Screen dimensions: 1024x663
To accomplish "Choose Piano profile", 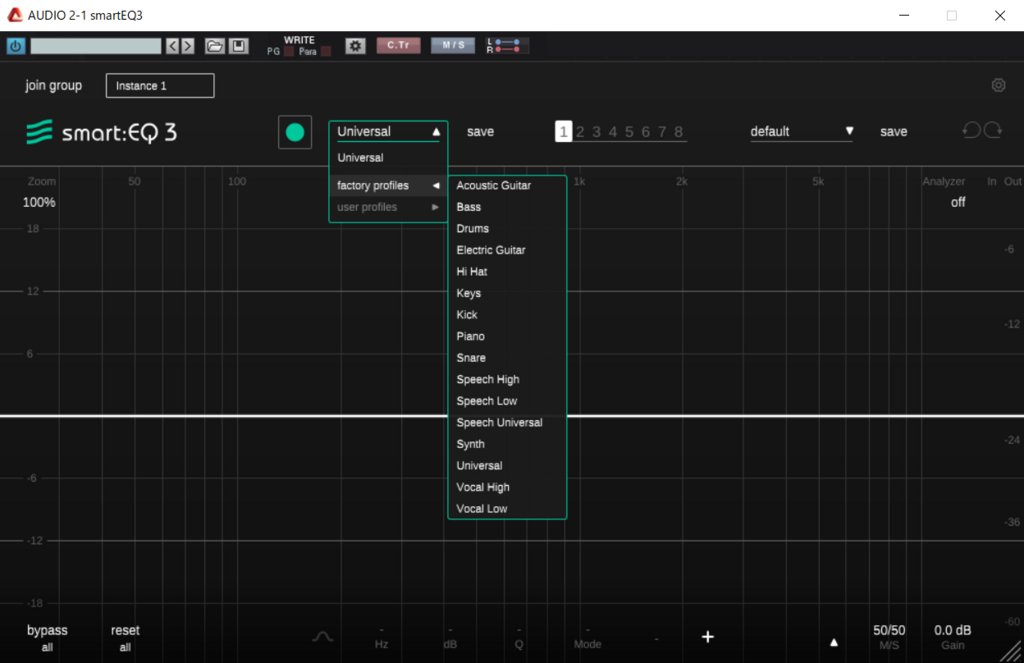I will pos(507,336).
